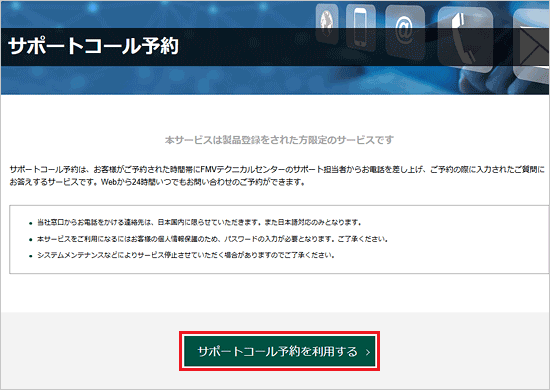Select the paragraph starting サポートコール予約は、お客様が
The image size is (550, 390).
pos(277,176)
